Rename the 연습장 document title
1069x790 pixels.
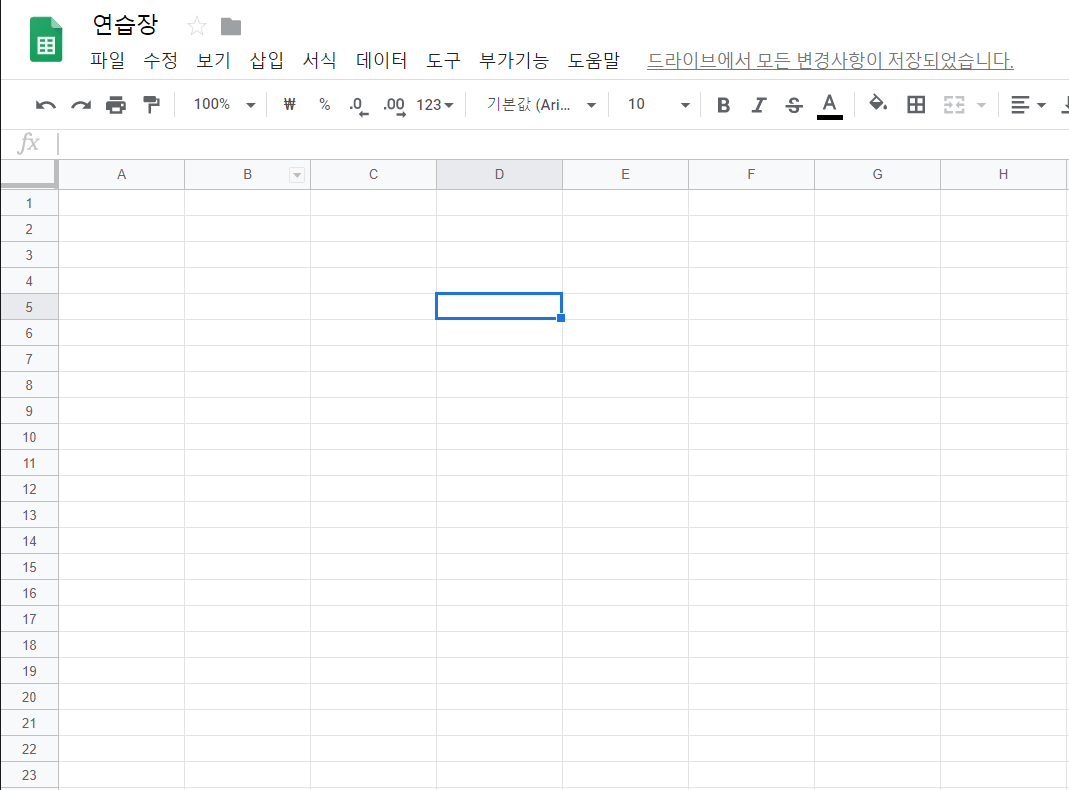tap(125, 25)
